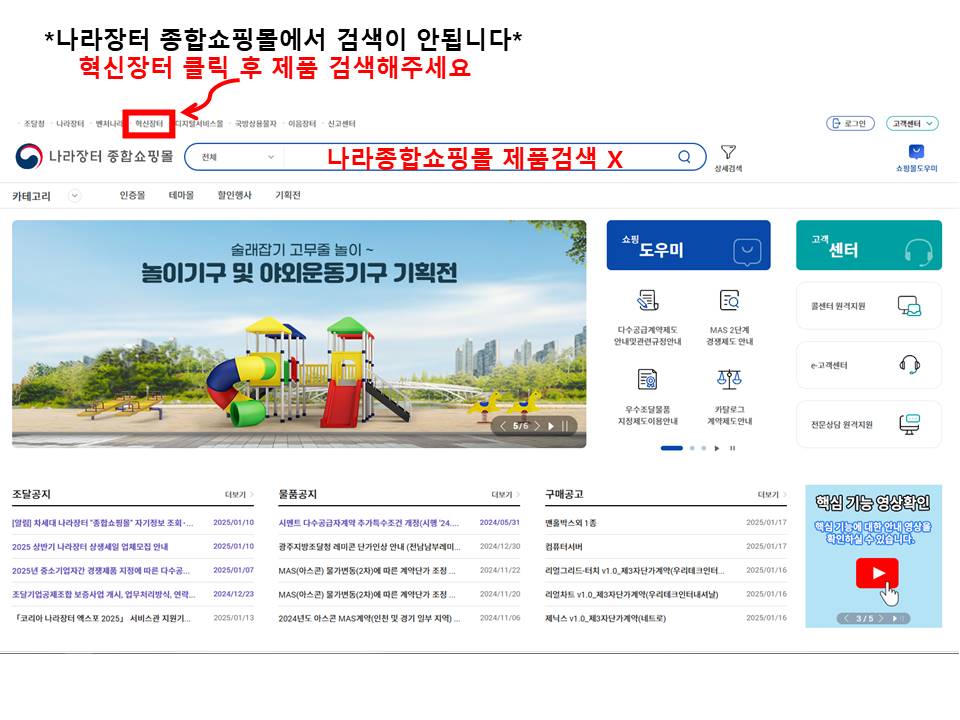
Task: Open notice 코리아 나라장터 엑스포 2025 서비스관
Action: click(x=102, y=618)
